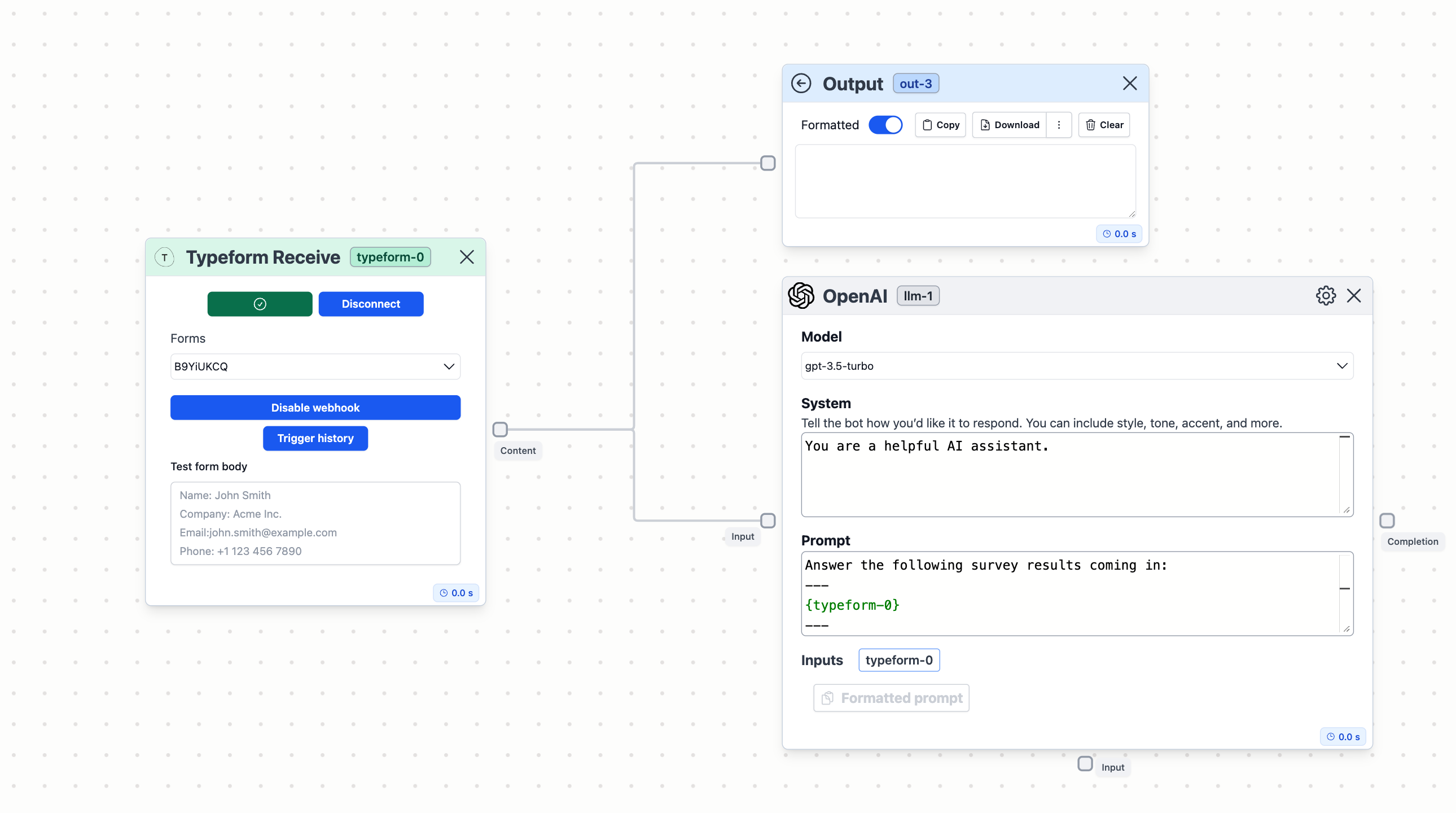Image resolution: width=1456 pixels, height=813 pixels.
Task: Open the Trigger history
Action: pyautogui.click(x=315, y=438)
